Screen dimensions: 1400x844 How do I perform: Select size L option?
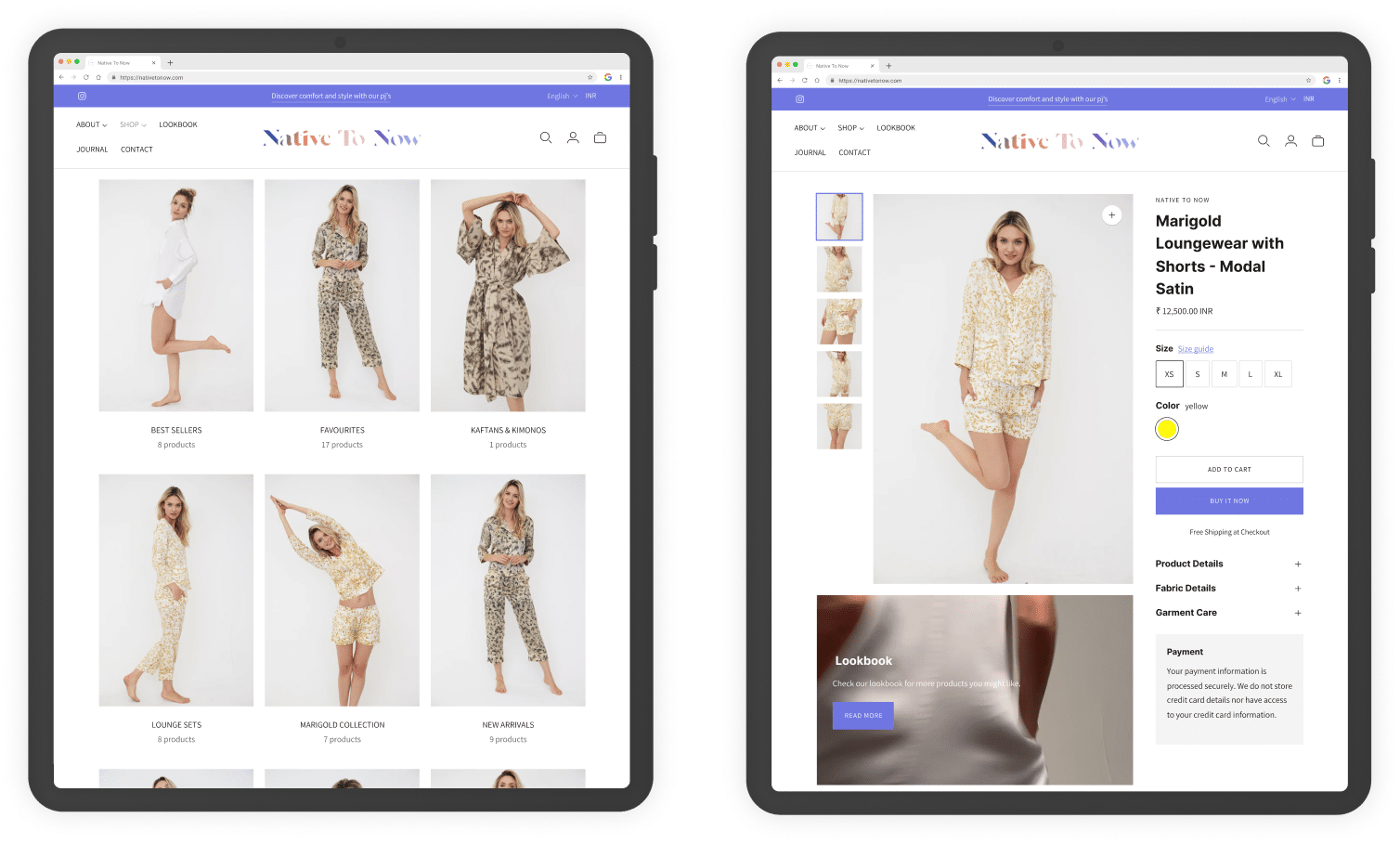[x=1251, y=374]
